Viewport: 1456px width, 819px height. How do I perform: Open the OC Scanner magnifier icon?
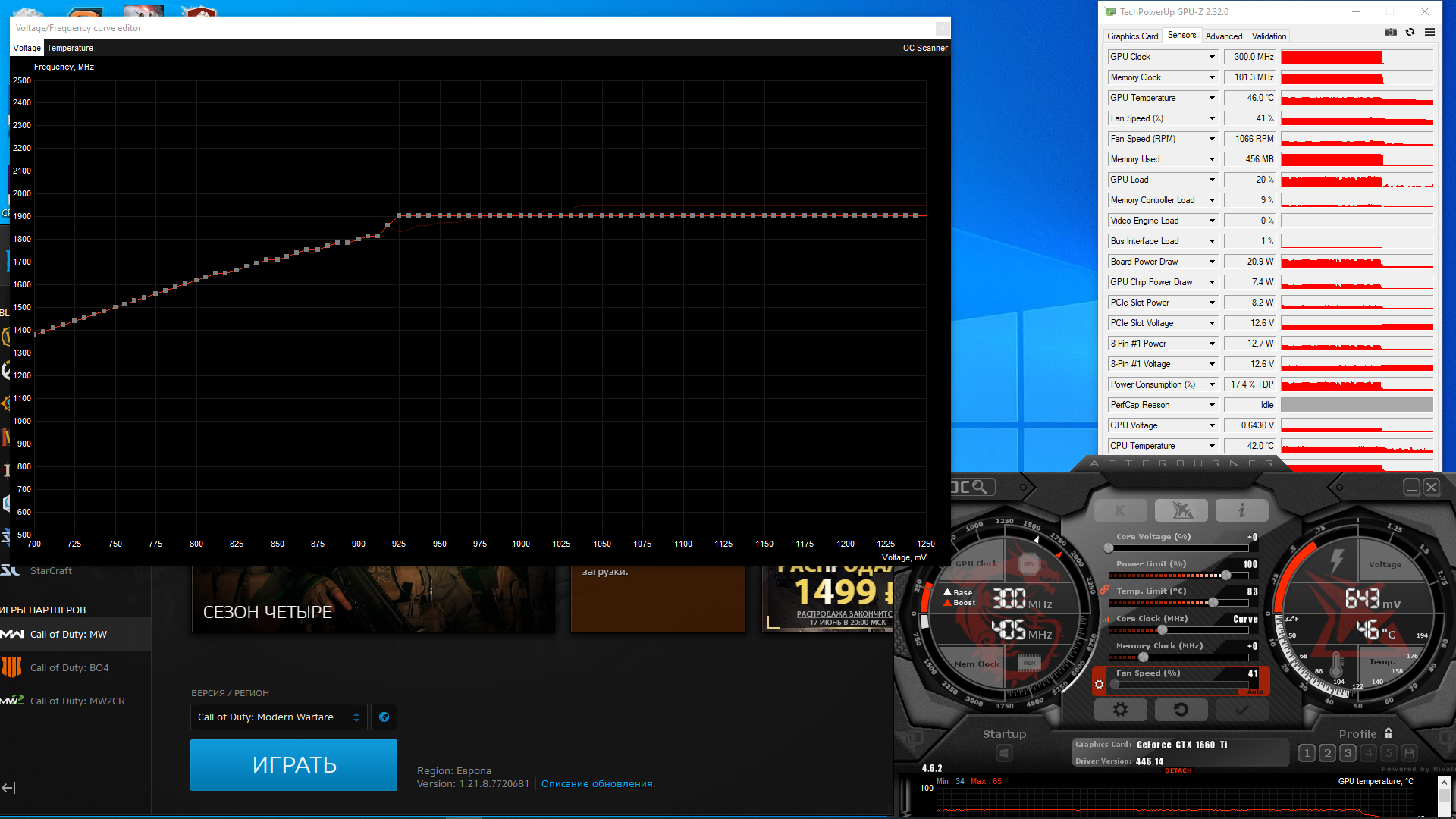[x=980, y=487]
